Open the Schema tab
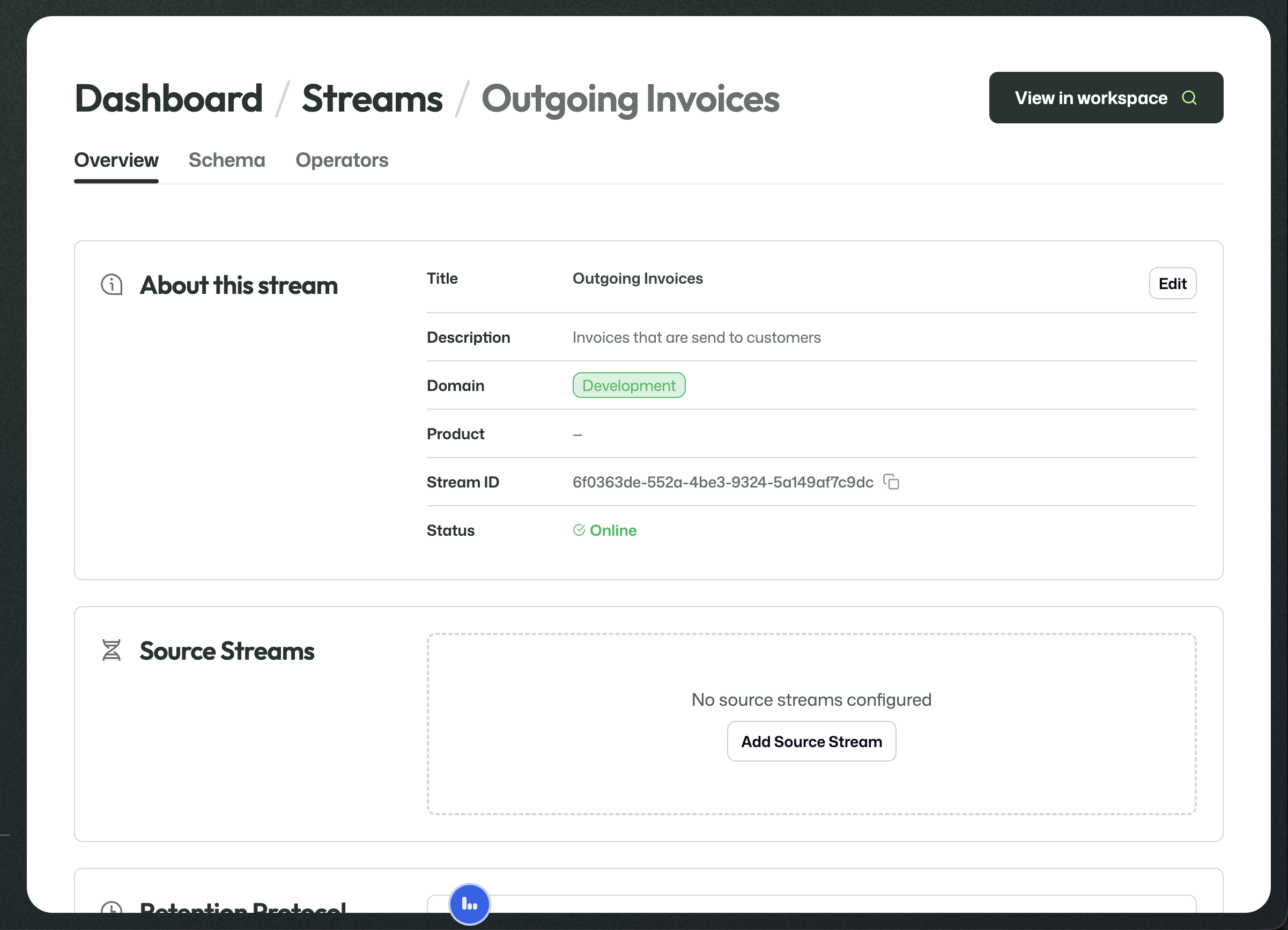 (227, 160)
